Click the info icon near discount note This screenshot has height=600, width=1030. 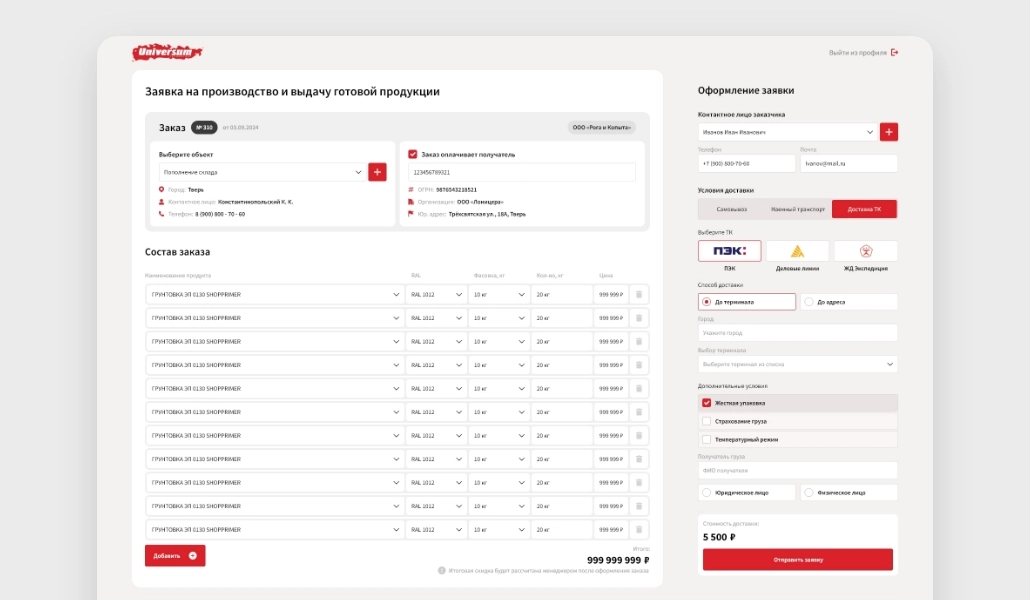point(442,571)
